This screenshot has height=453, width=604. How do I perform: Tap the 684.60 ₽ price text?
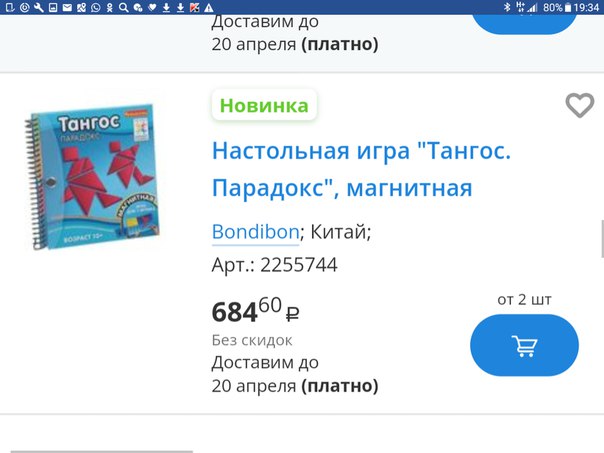[x=255, y=310]
